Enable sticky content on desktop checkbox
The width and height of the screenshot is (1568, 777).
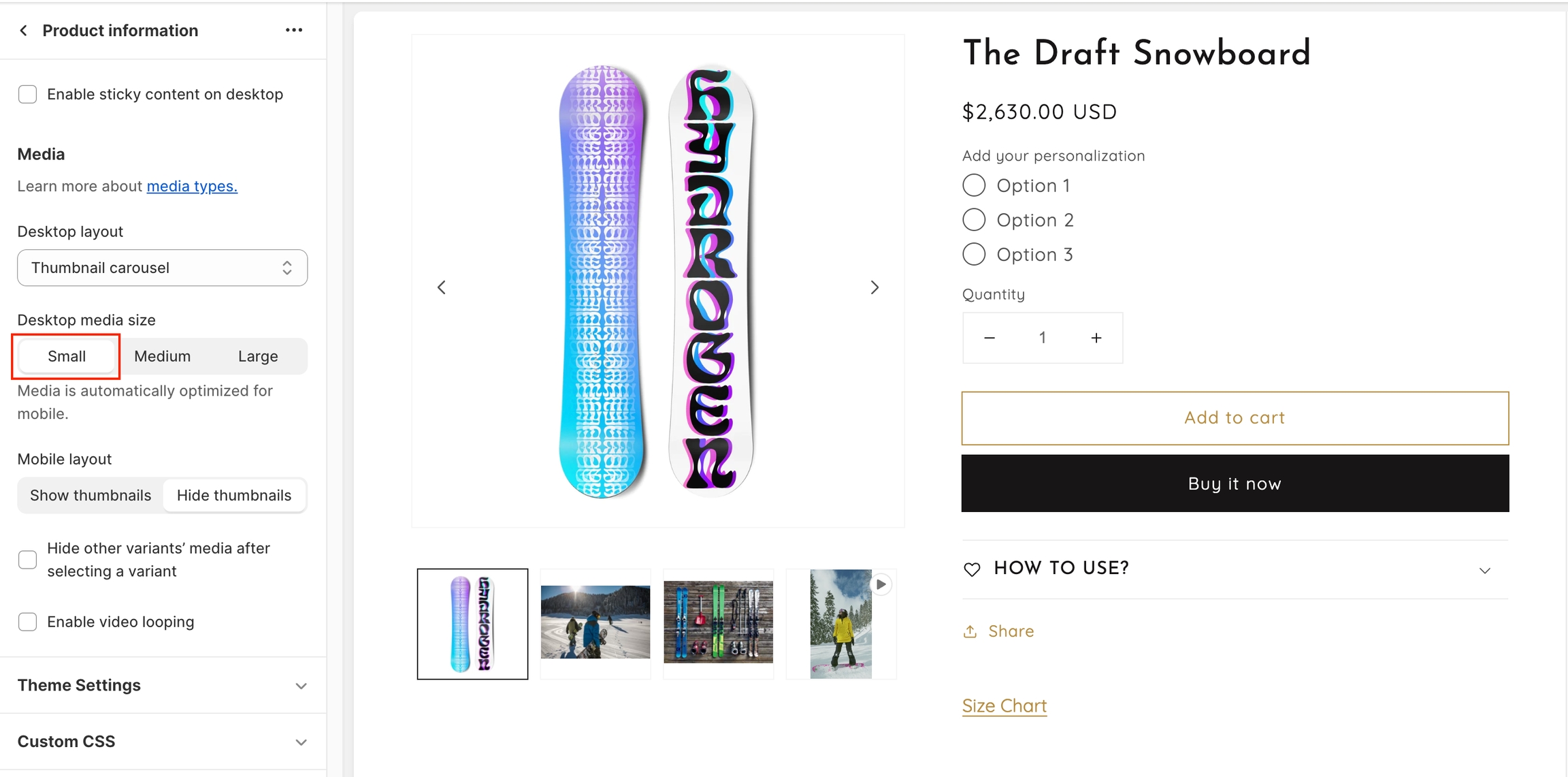pyautogui.click(x=28, y=95)
